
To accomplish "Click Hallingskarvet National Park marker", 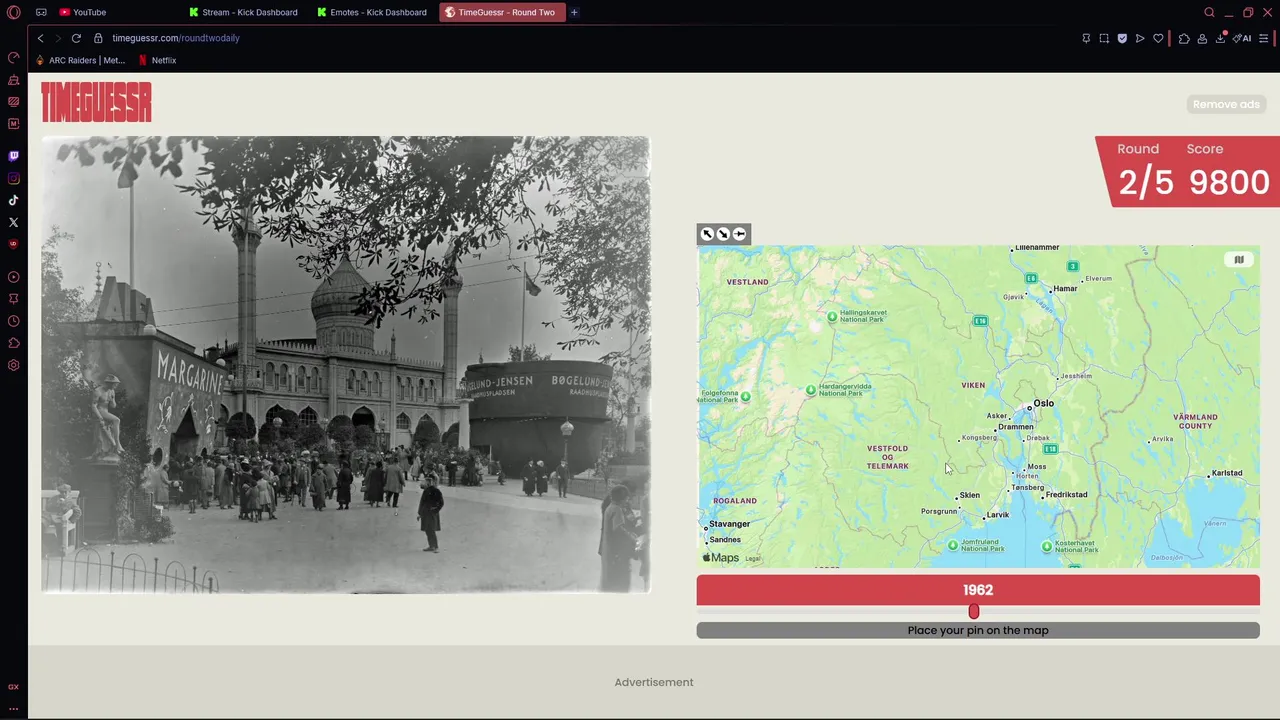I will point(832,316).
